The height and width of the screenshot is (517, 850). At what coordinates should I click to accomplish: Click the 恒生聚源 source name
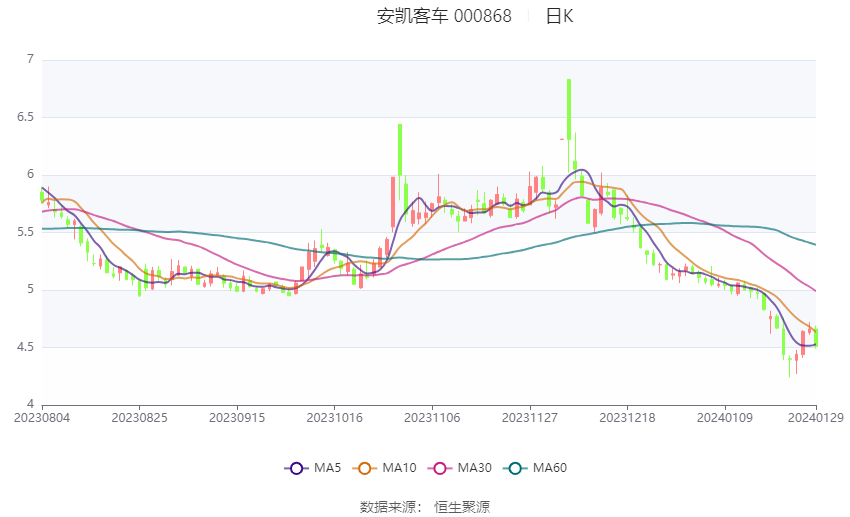pos(462,507)
